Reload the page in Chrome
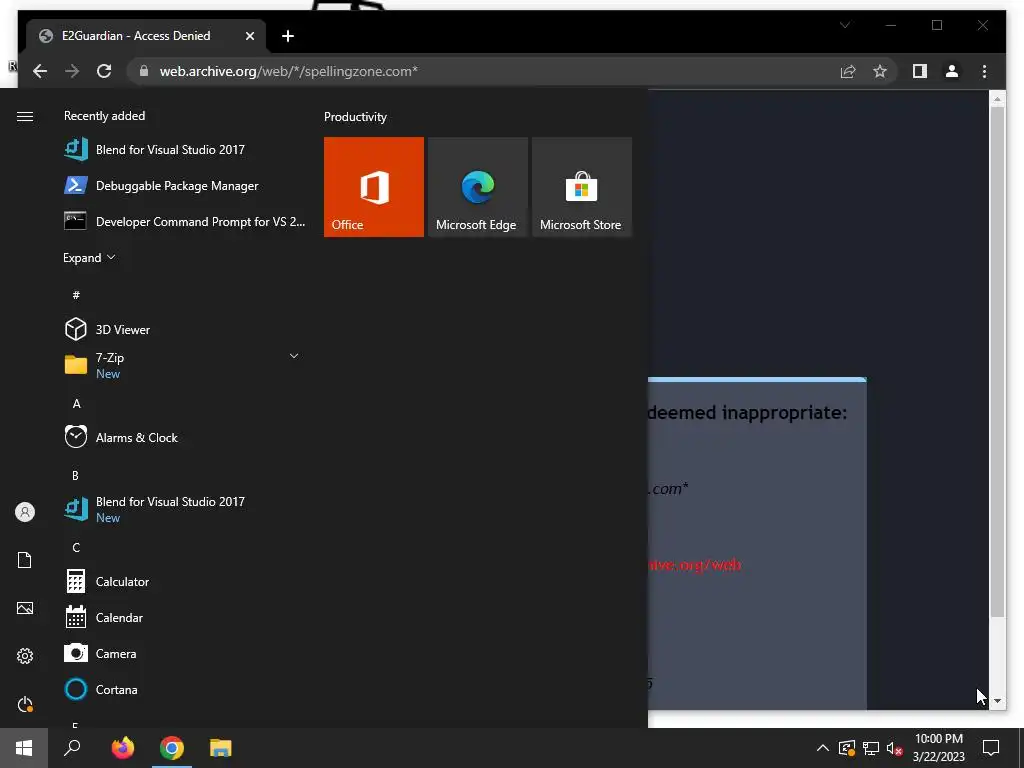The height and width of the screenshot is (768, 1024). coord(104,71)
